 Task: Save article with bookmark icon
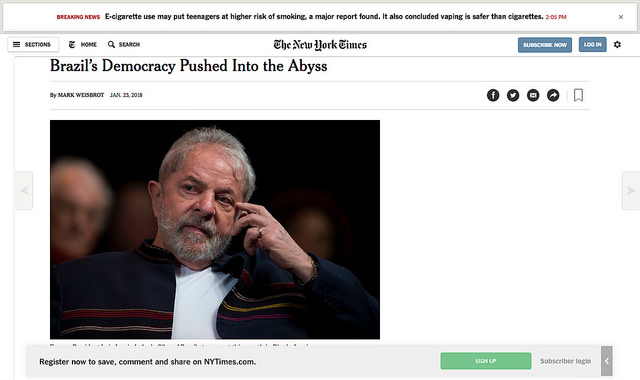tap(578, 95)
